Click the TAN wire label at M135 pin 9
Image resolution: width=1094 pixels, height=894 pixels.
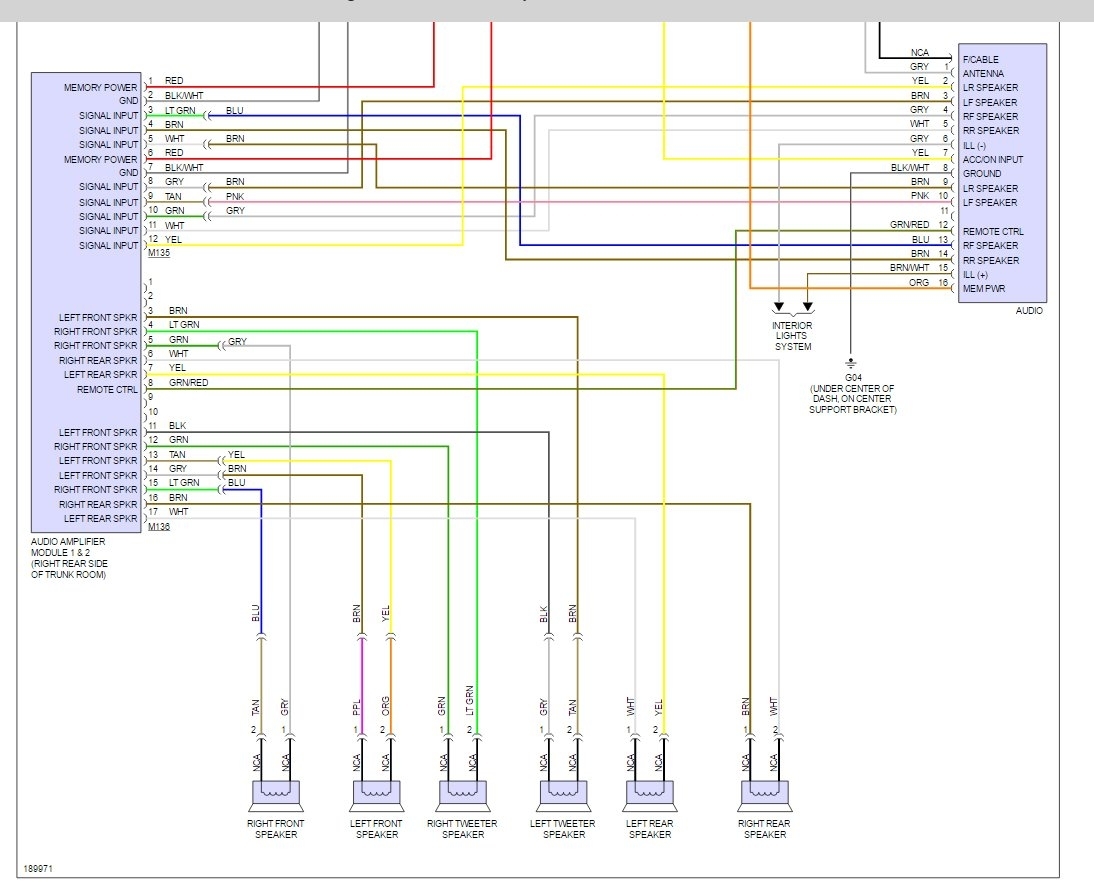[173, 196]
